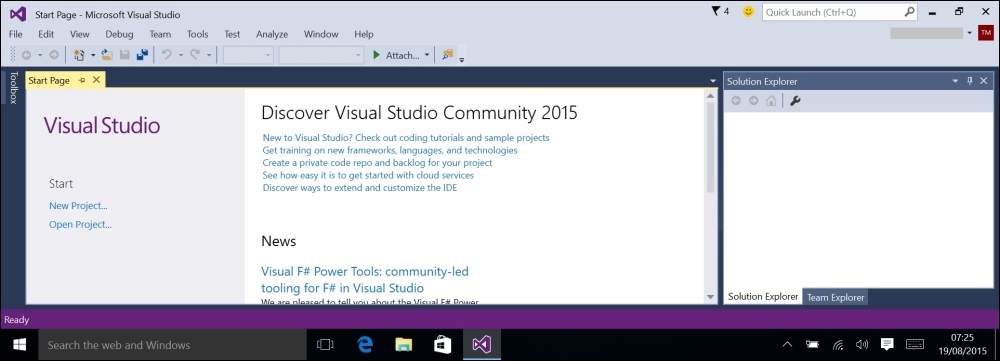Open the Team menu
The height and width of the screenshot is (361, 1000).
[x=160, y=34]
